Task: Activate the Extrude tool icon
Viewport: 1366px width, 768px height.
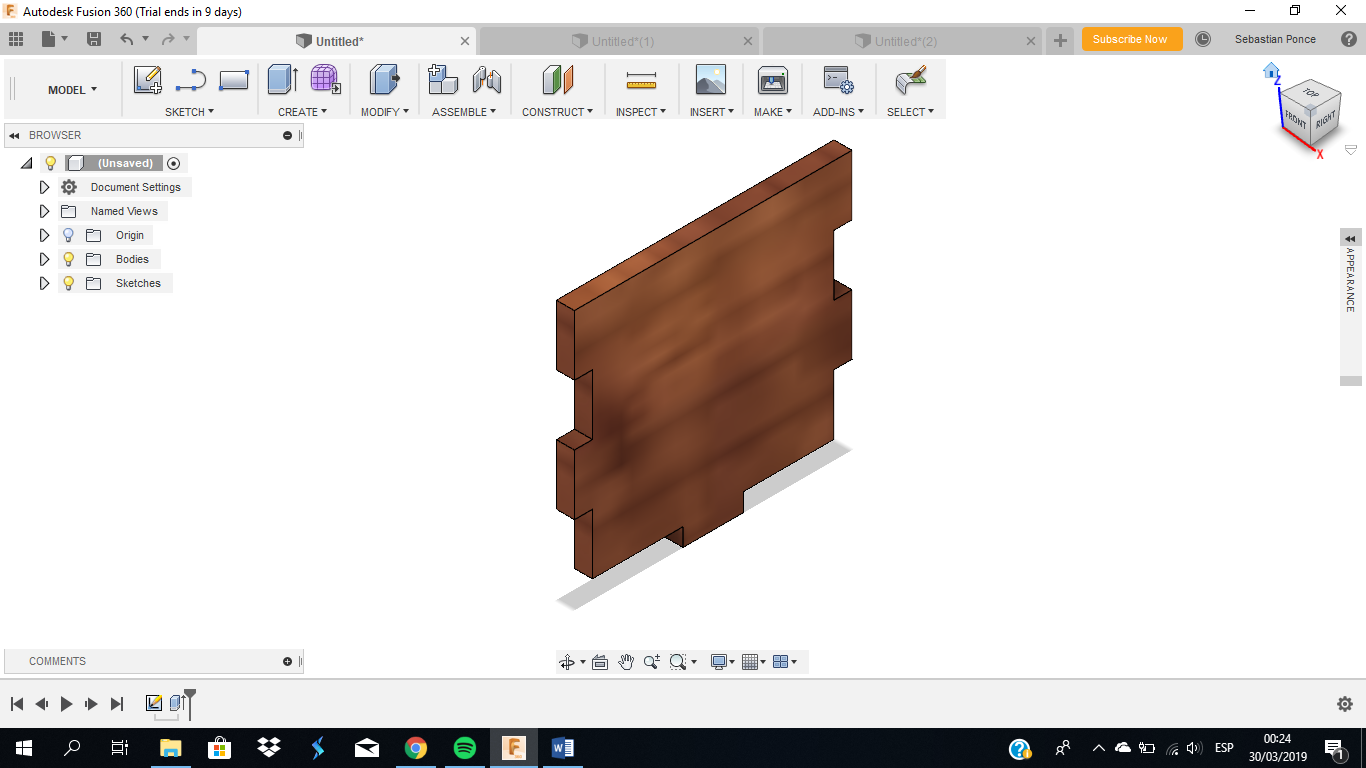Action: (283, 80)
